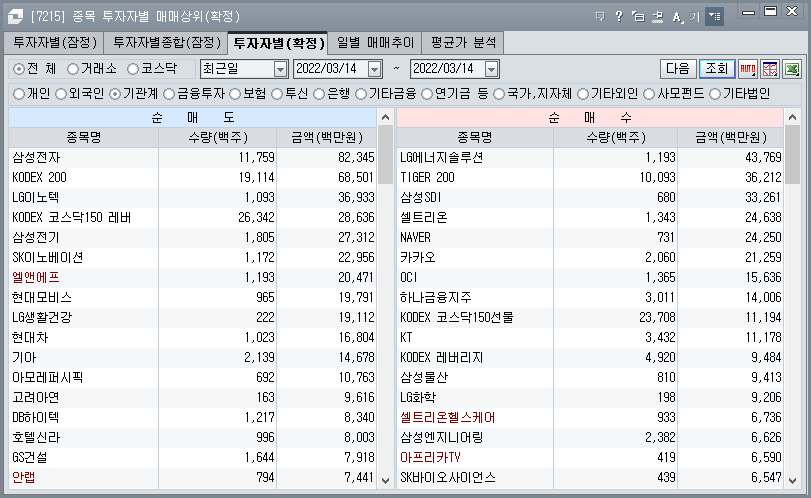Image resolution: width=811 pixels, height=498 pixels.
Task: Select 카카오 in the 순매수 list
Action: 418,257
